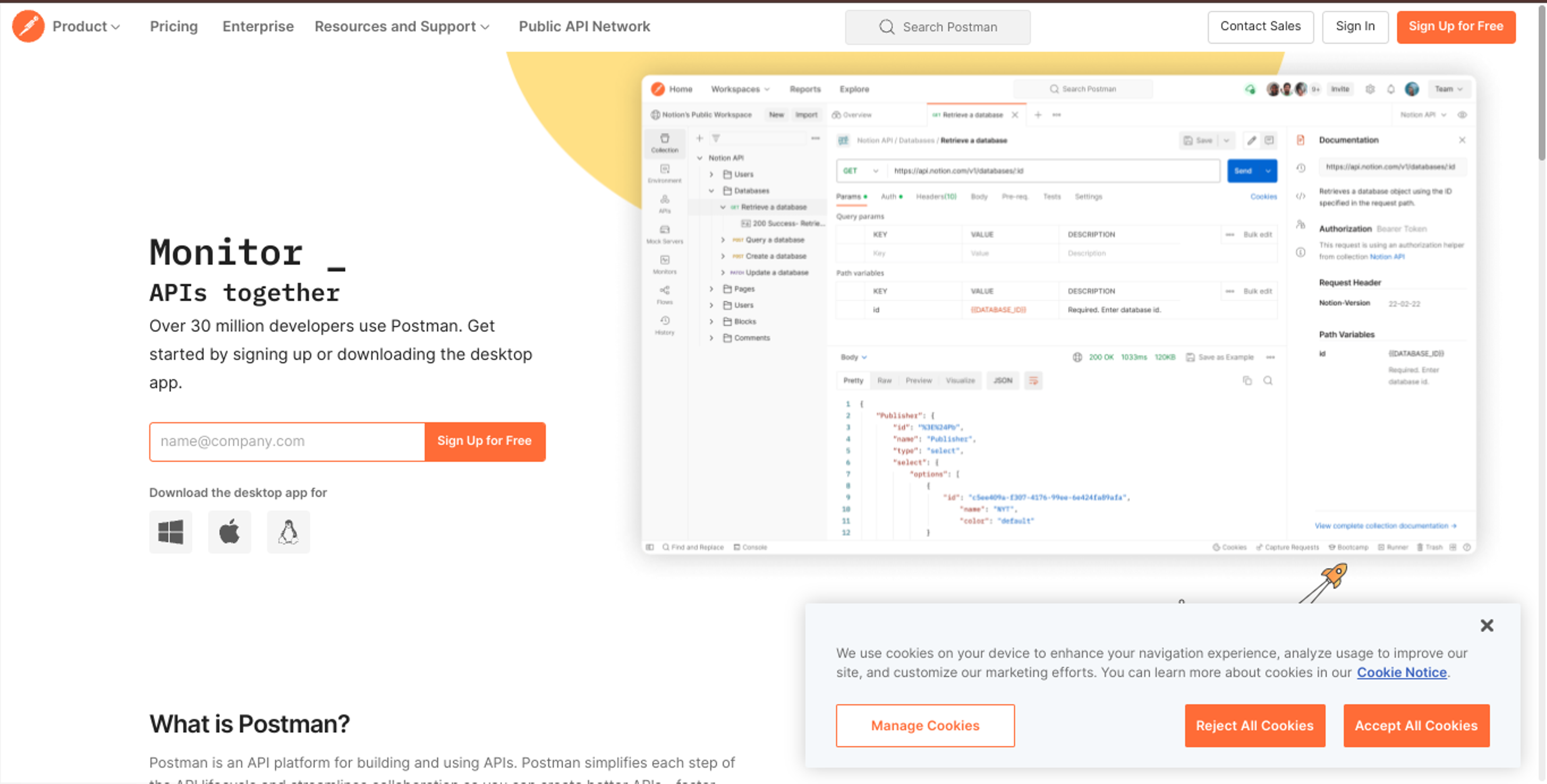
Task: Select the Collection sidebar icon in the app preview
Action: (665, 143)
